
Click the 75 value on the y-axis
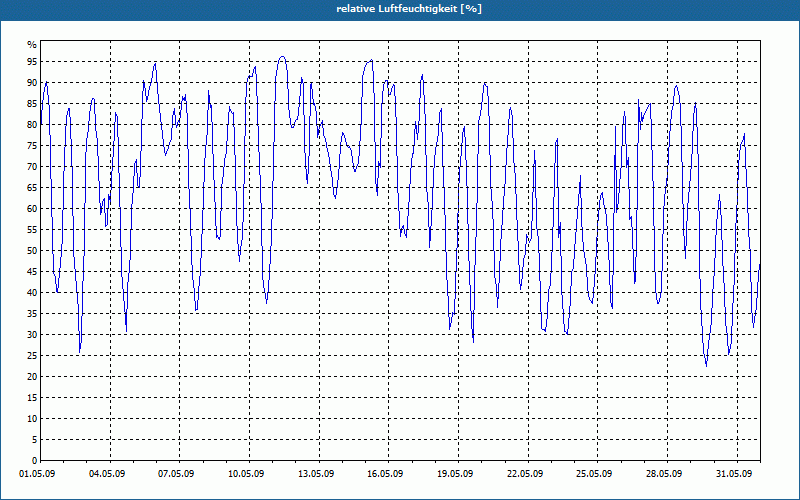[32, 145]
